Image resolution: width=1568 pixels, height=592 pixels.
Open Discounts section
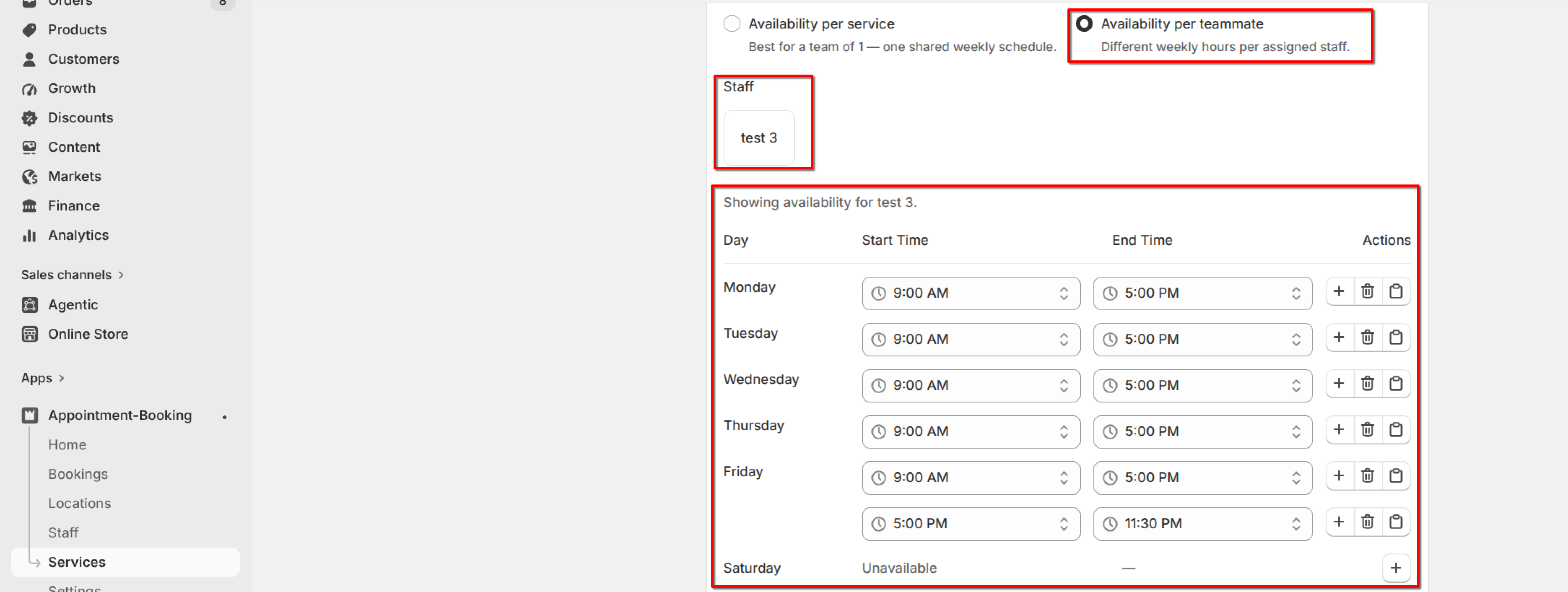[80, 118]
